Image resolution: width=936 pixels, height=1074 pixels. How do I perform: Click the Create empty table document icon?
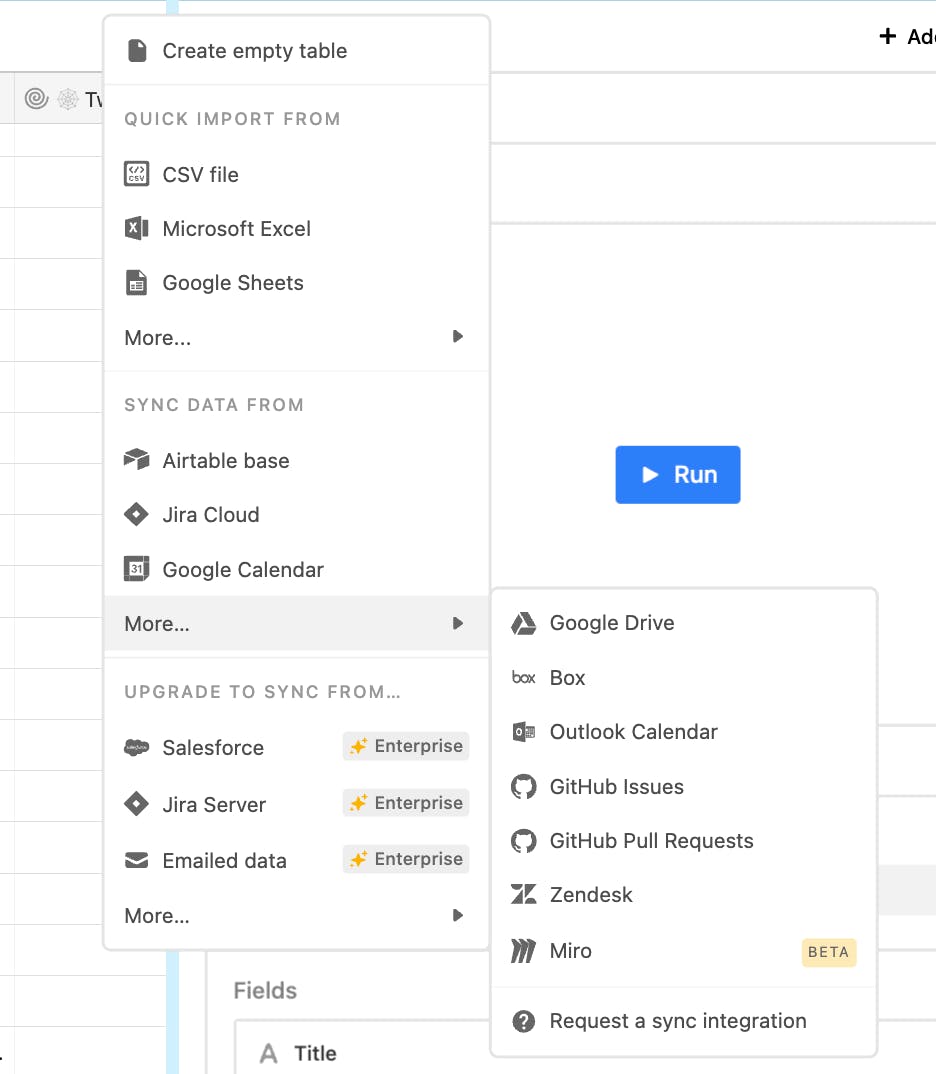click(137, 51)
